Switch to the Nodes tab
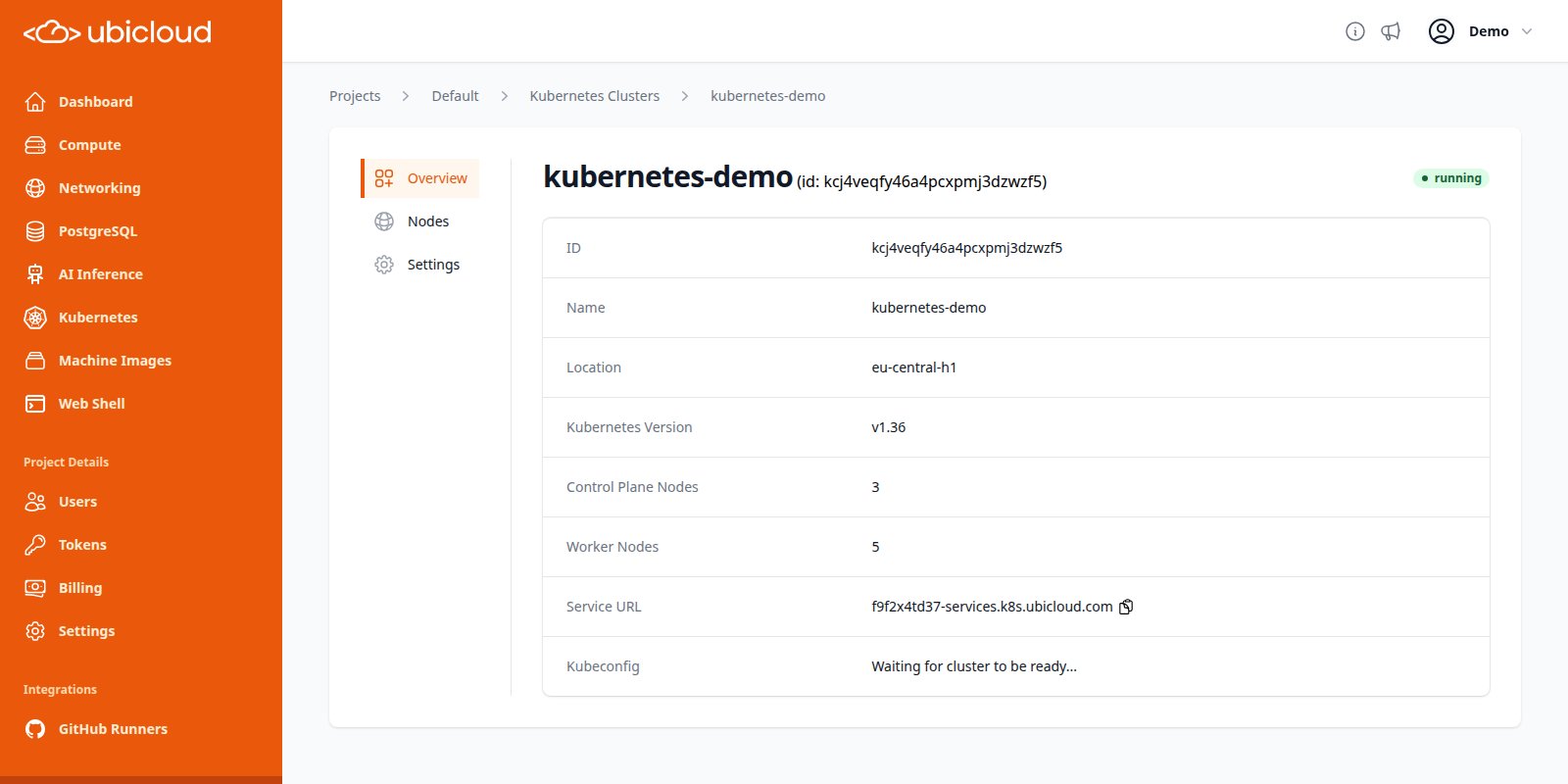 (420, 221)
